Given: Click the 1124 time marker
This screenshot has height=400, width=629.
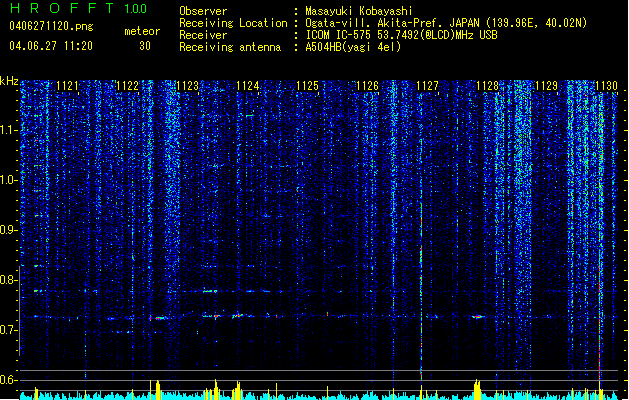Looking at the screenshot, I should click(248, 86).
